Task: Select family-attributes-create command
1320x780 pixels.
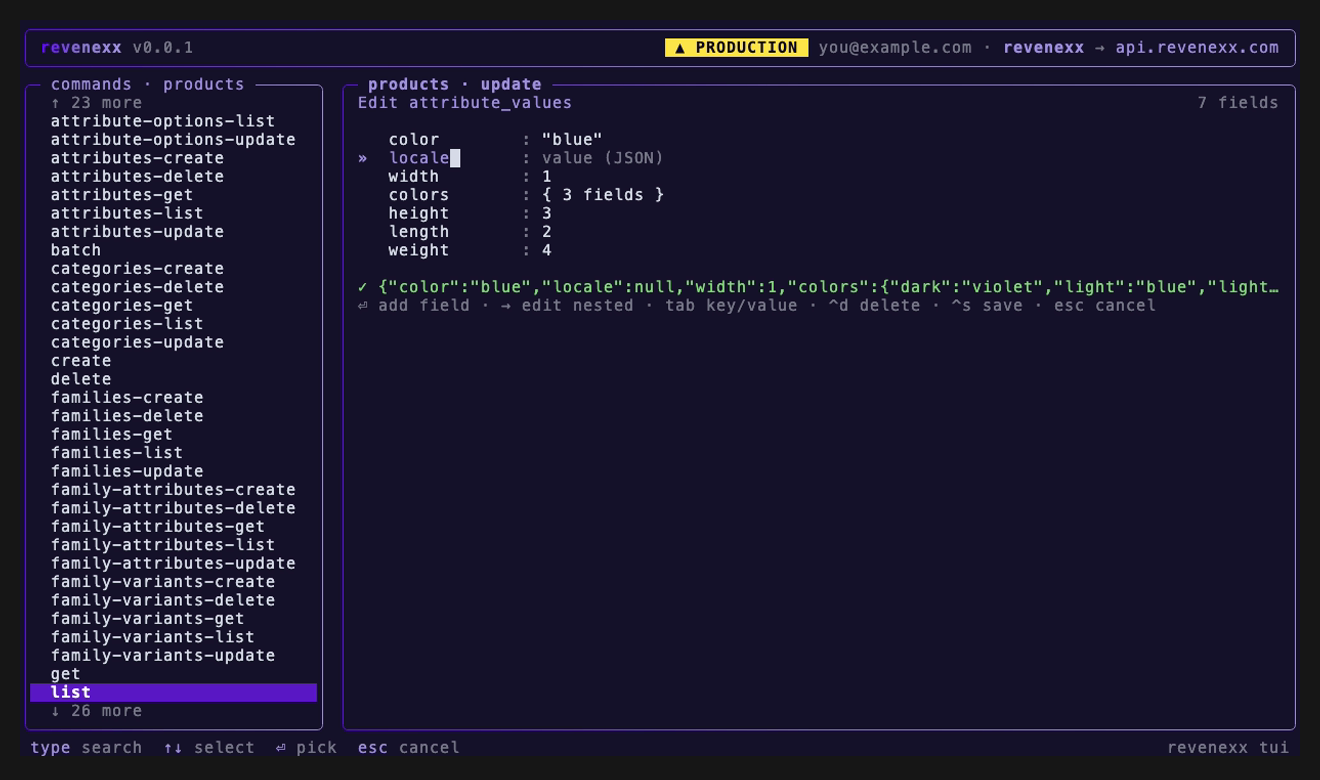Action: point(173,489)
